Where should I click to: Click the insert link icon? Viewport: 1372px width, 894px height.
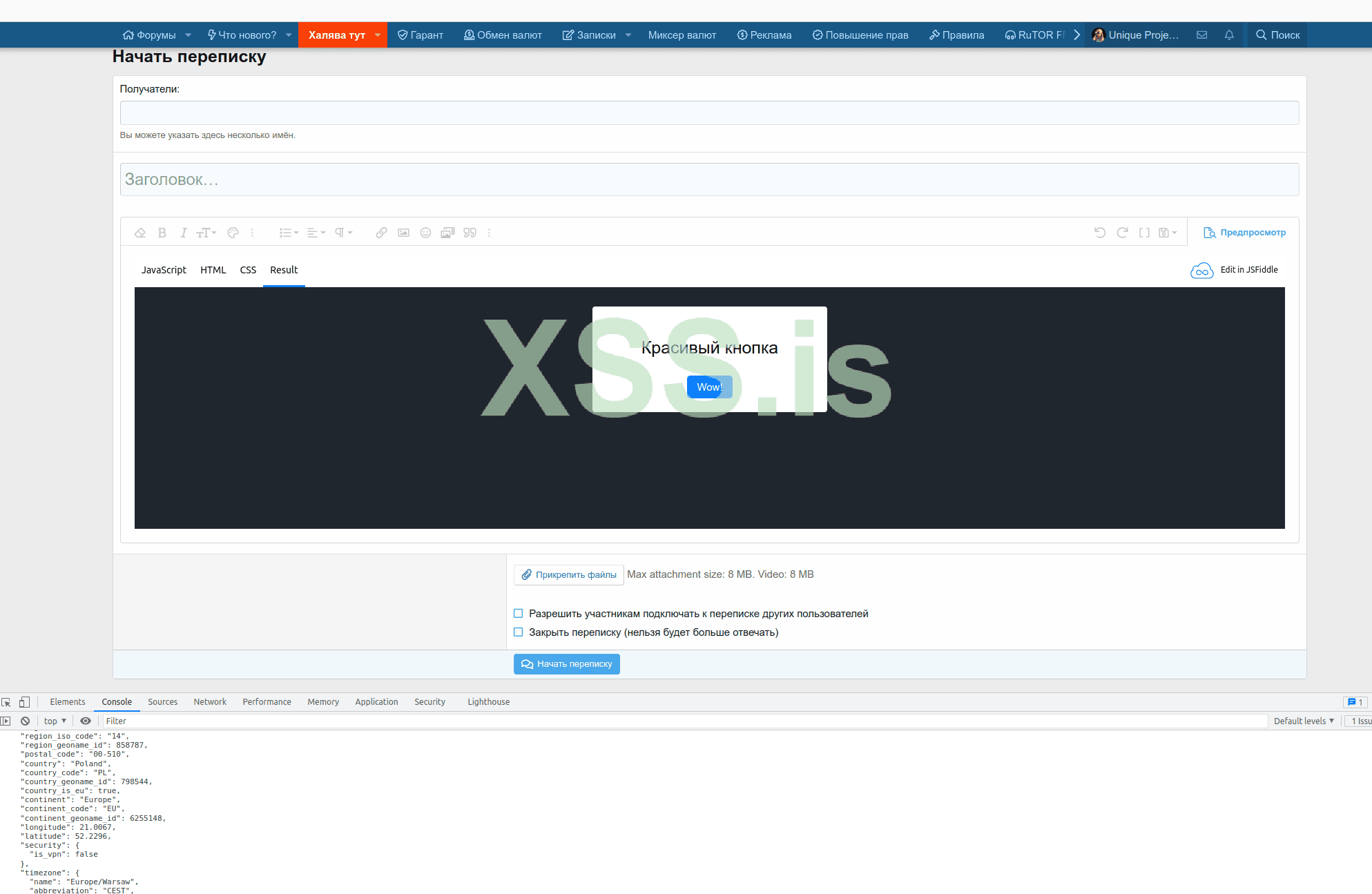point(381,233)
